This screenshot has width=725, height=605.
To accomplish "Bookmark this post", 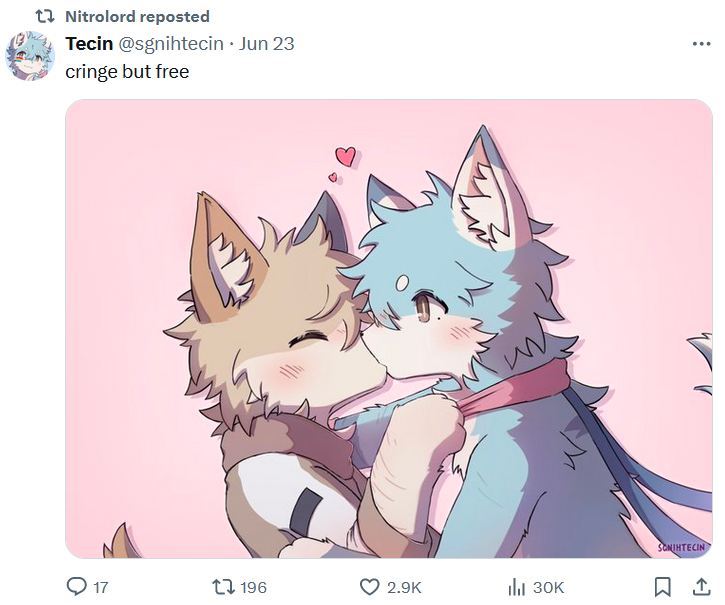I will tap(663, 586).
